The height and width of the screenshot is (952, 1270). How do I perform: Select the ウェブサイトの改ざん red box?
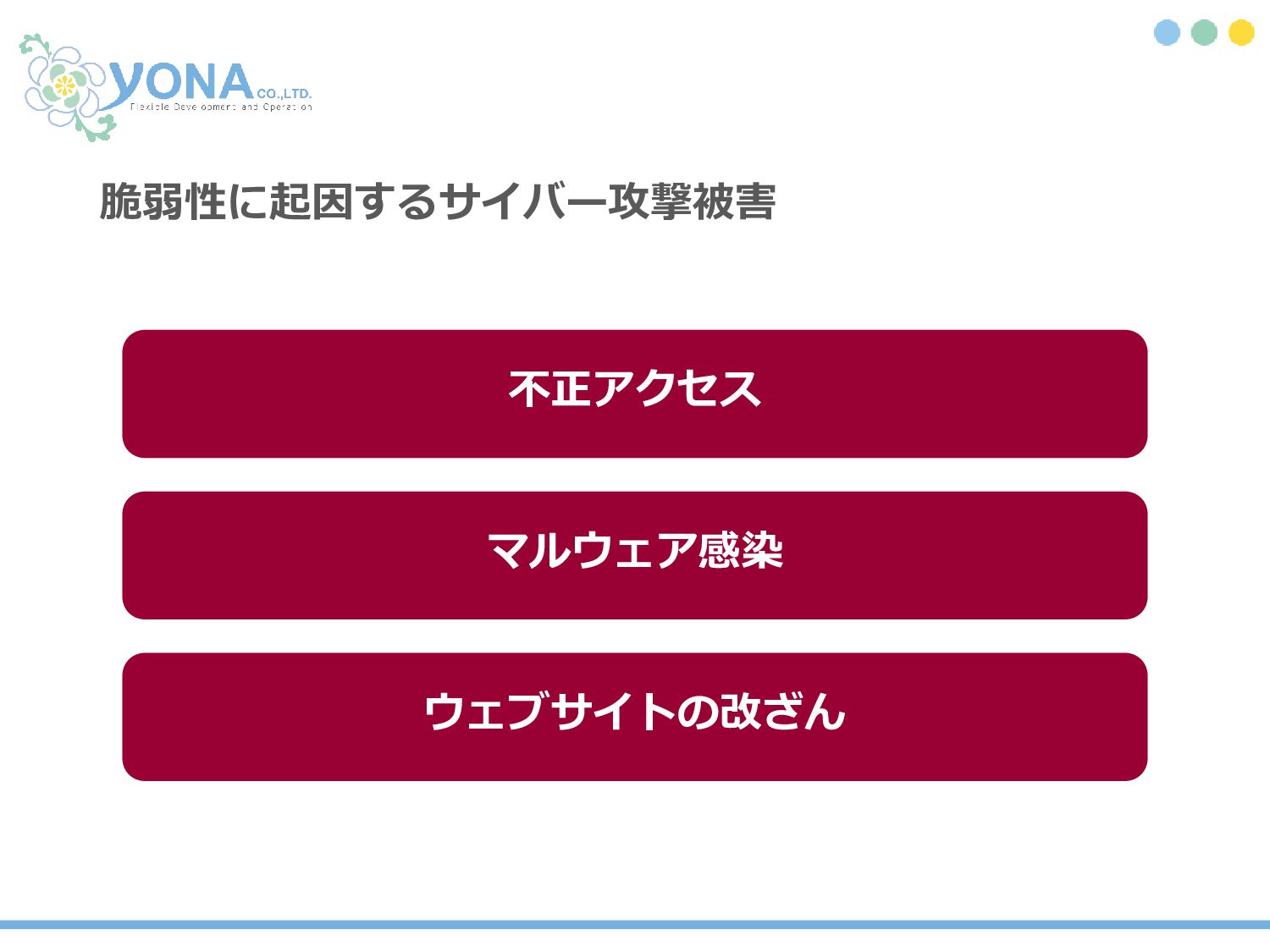coord(635,717)
